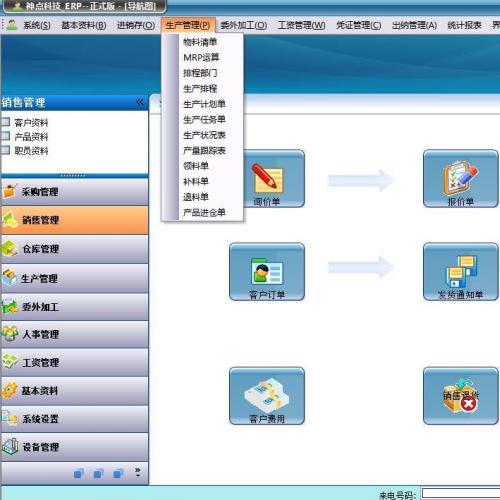Click the second small blue icon at sidebar bottom
Screen dimensions: 500x500
(98, 473)
